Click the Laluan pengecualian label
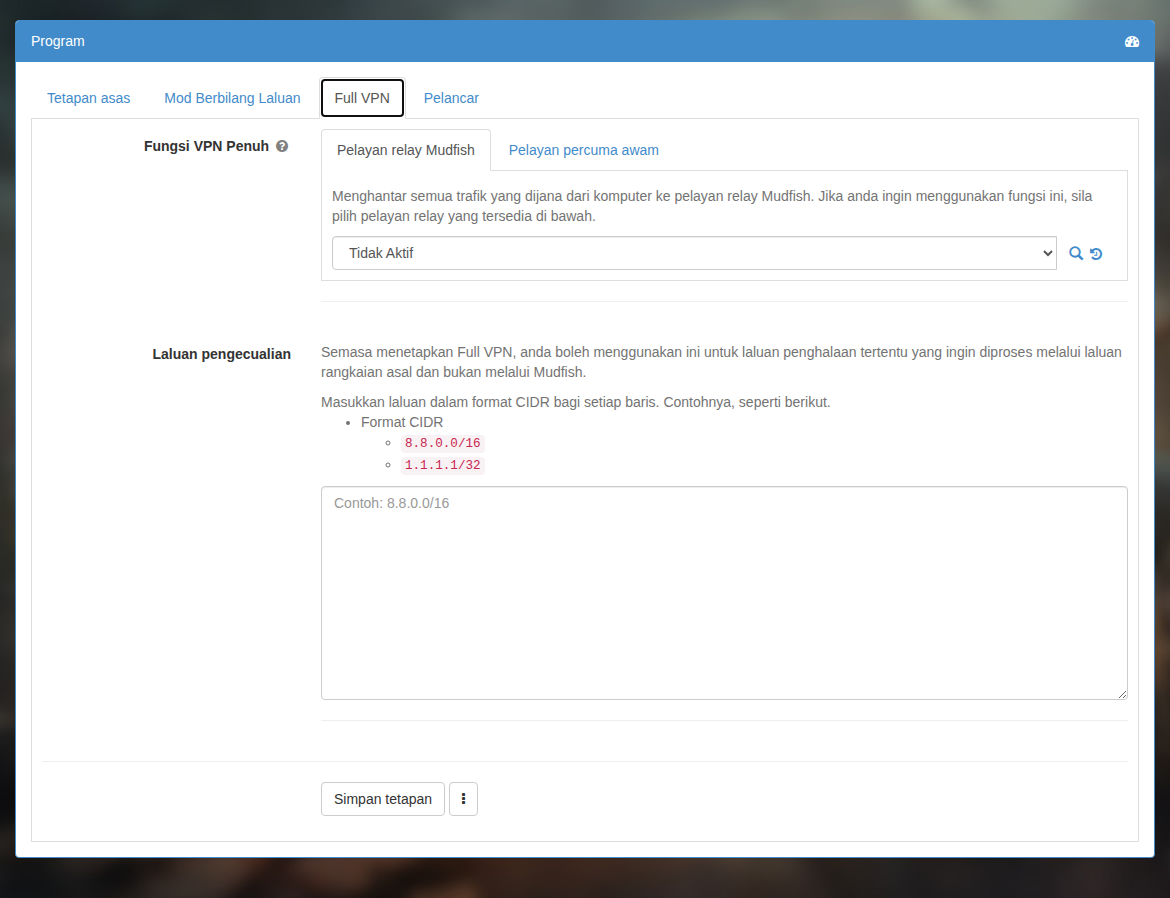The height and width of the screenshot is (898, 1170). [222, 354]
